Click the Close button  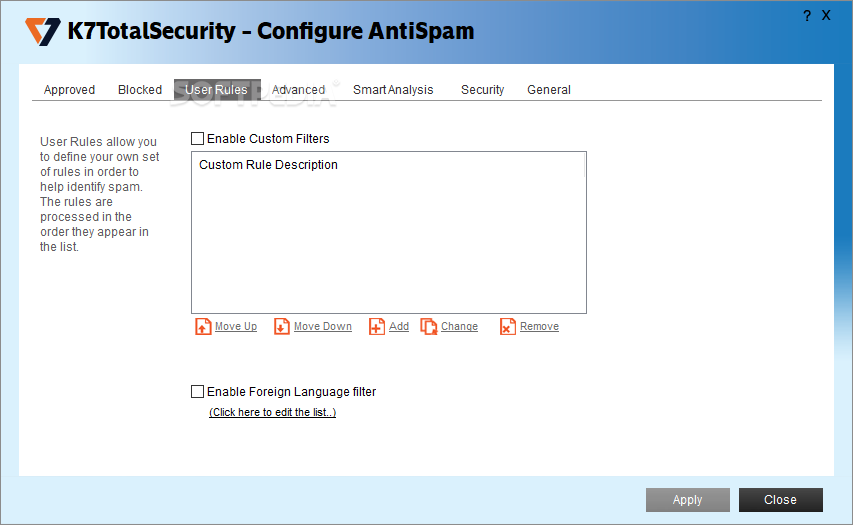click(781, 500)
